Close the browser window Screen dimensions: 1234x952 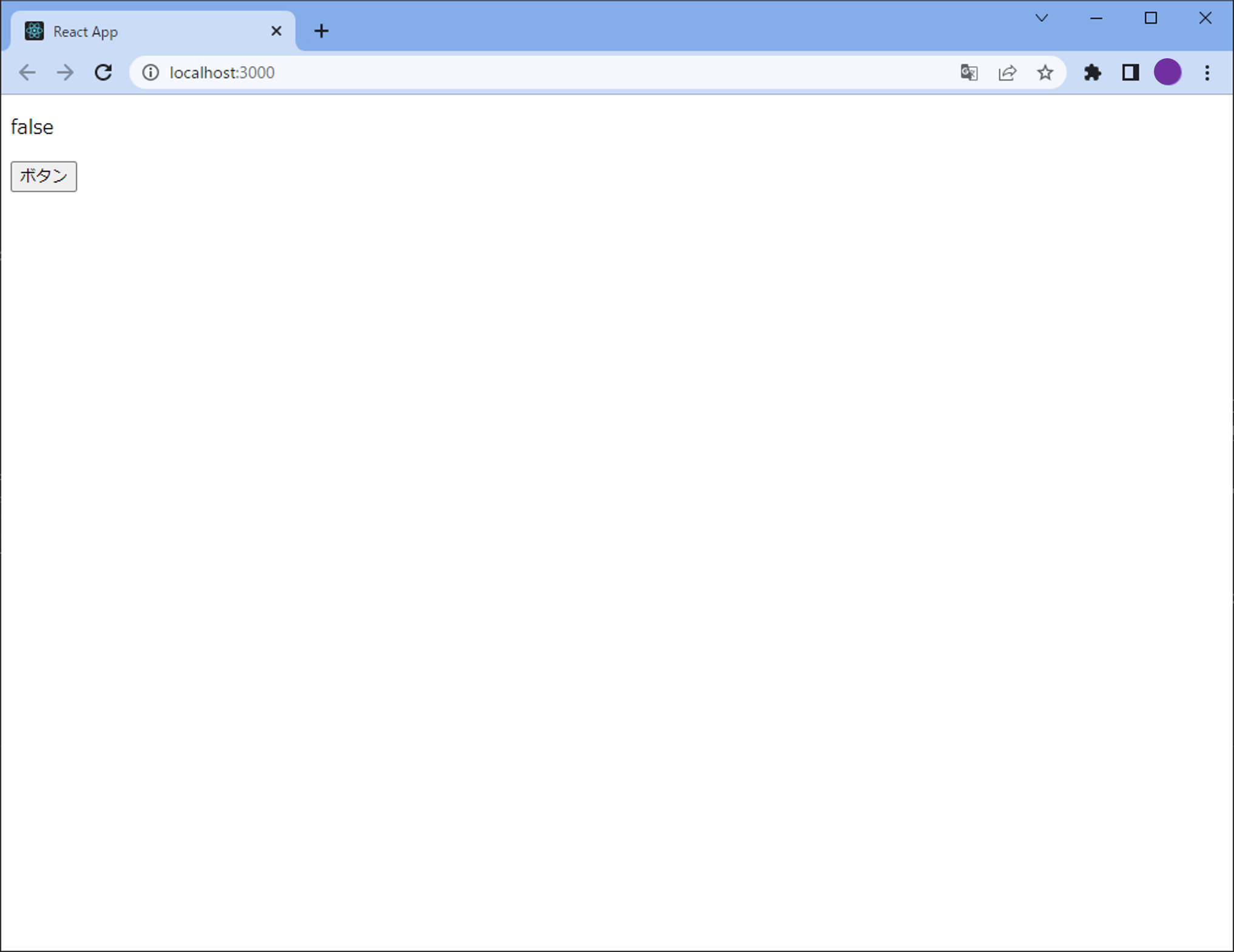(x=1205, y=18)
